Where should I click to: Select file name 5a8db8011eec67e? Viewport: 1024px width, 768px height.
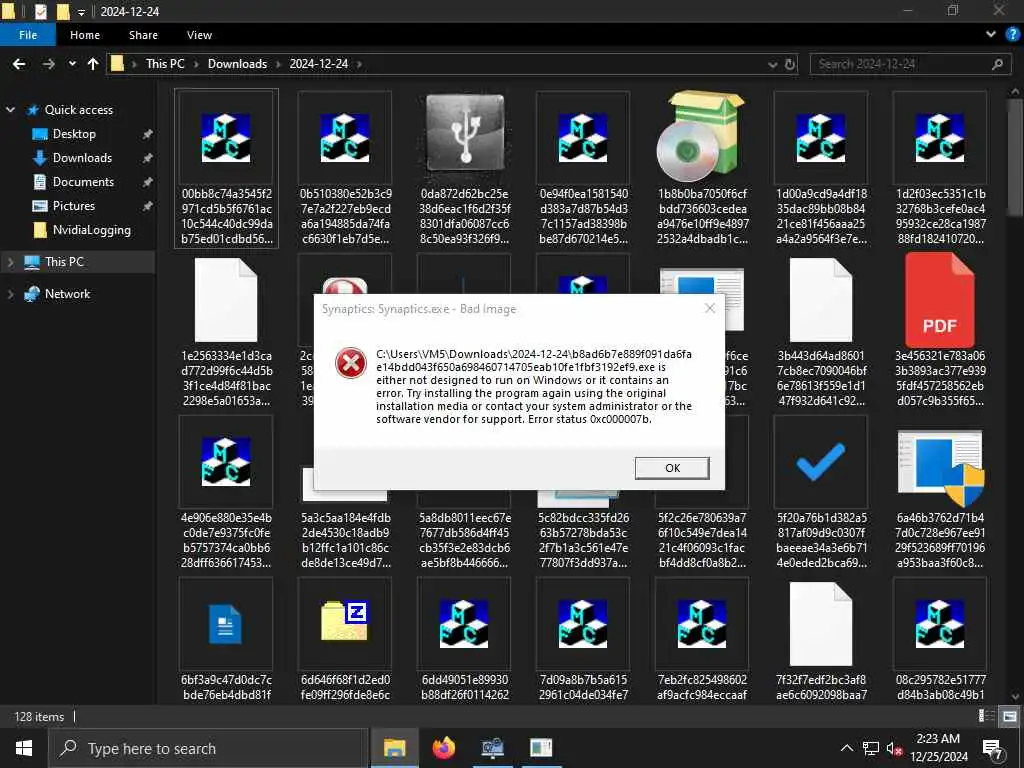pyautogui.click(x=464, y=540)
